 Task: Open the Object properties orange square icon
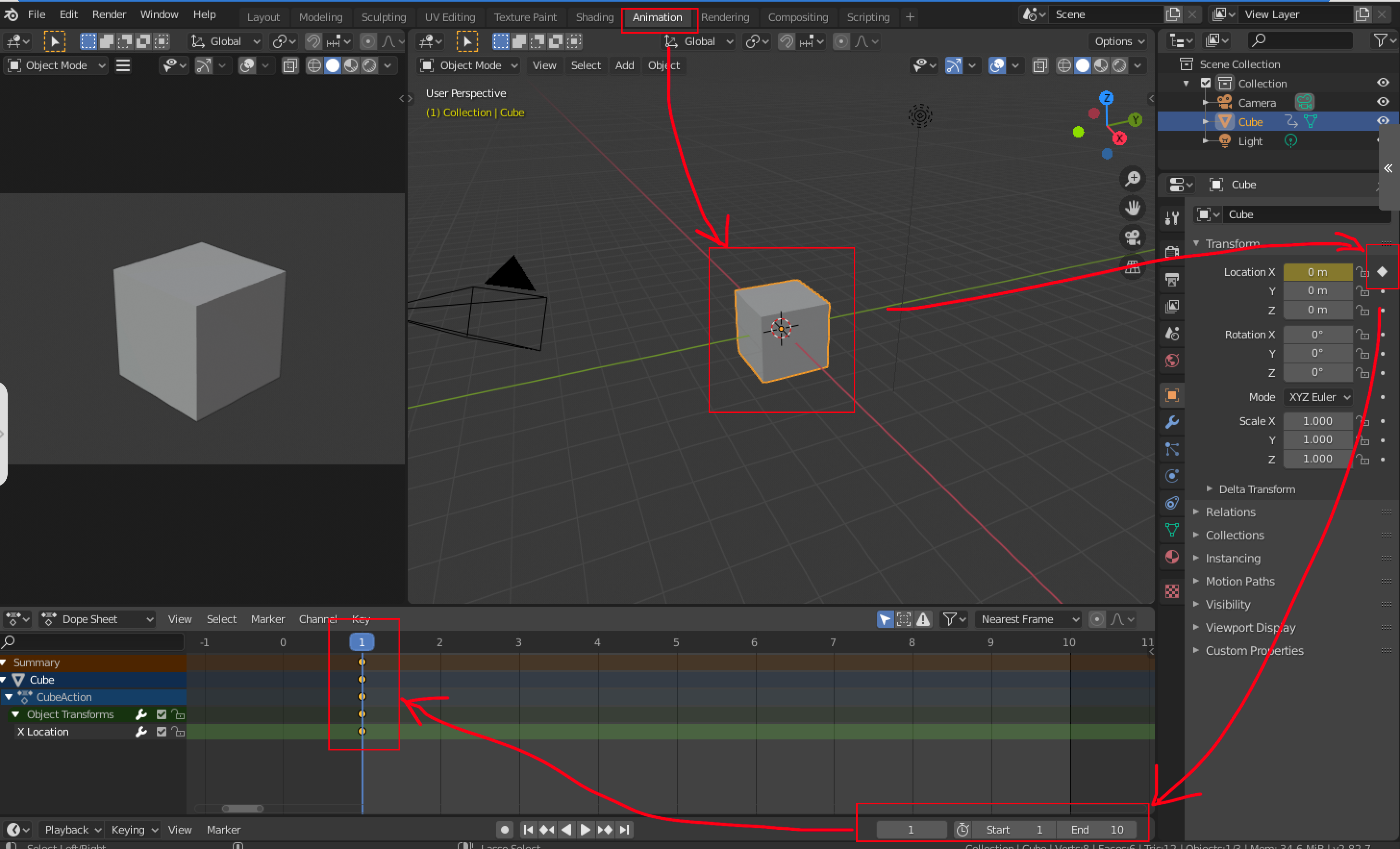pyautogui.click(x=1172, y=396)
